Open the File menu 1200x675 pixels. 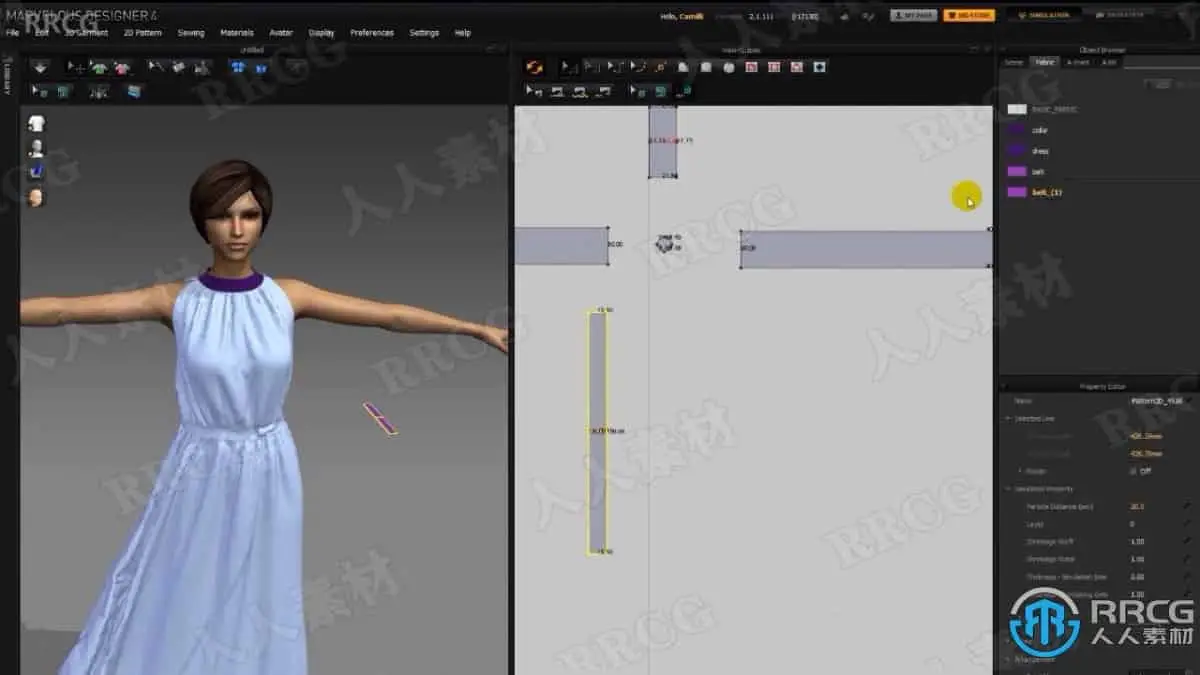tap(12, 32)
